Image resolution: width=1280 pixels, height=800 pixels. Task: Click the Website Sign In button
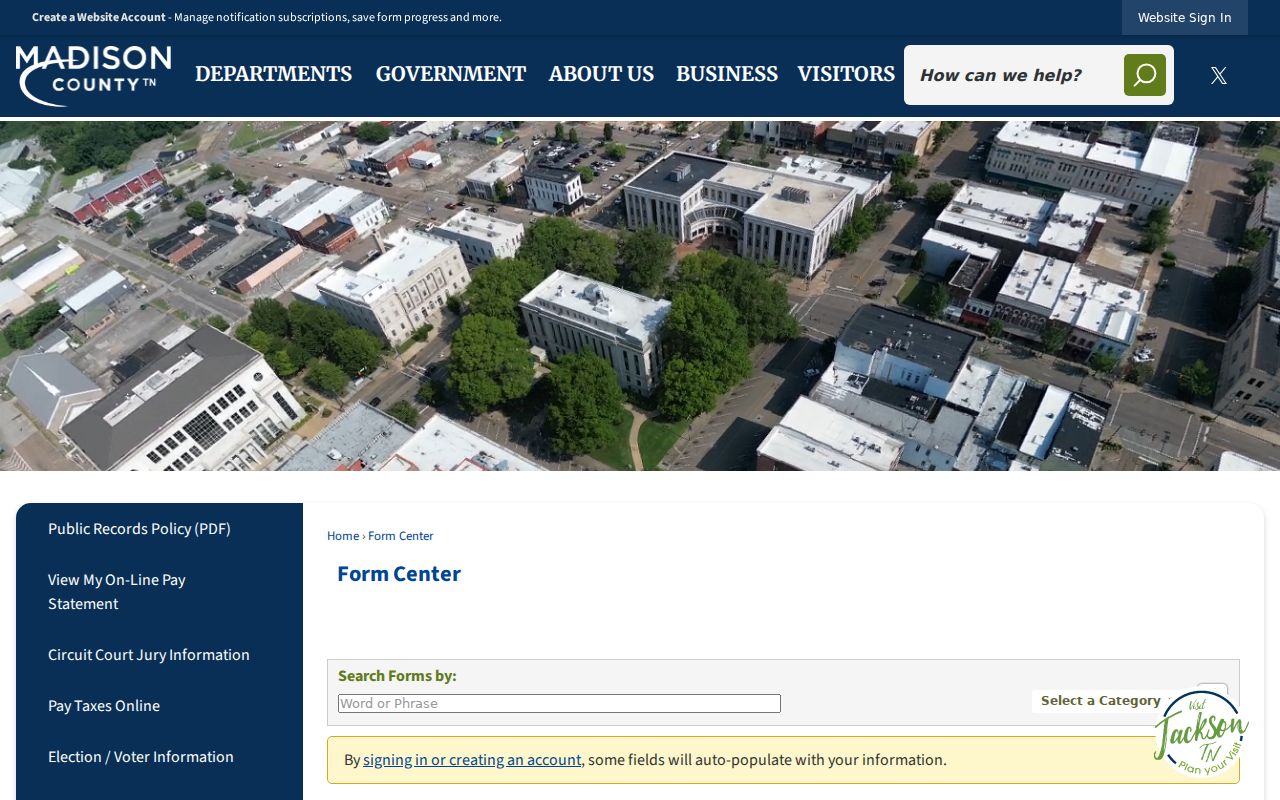pos(1185,17)
